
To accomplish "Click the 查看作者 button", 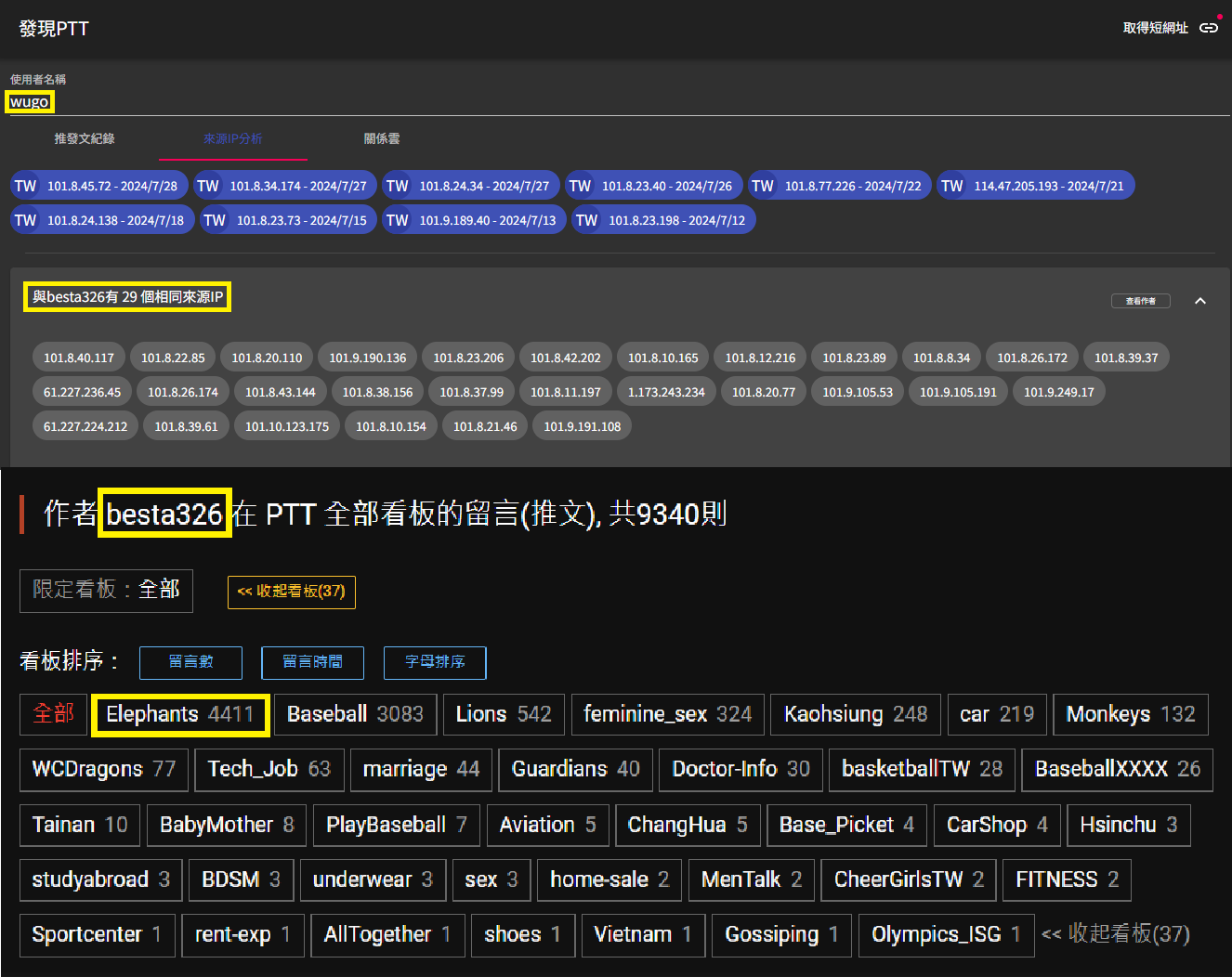I will [x=1140, y=301].
